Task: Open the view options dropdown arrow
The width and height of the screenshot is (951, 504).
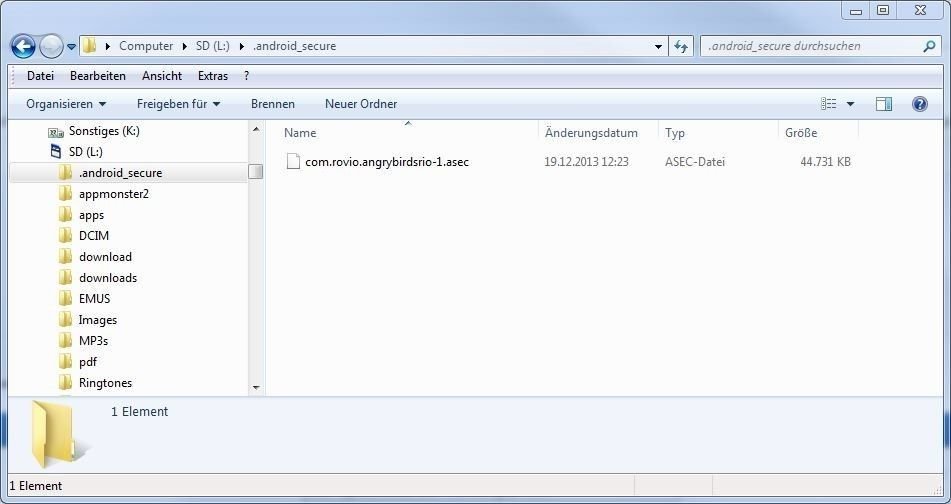Action: point(850,104)
